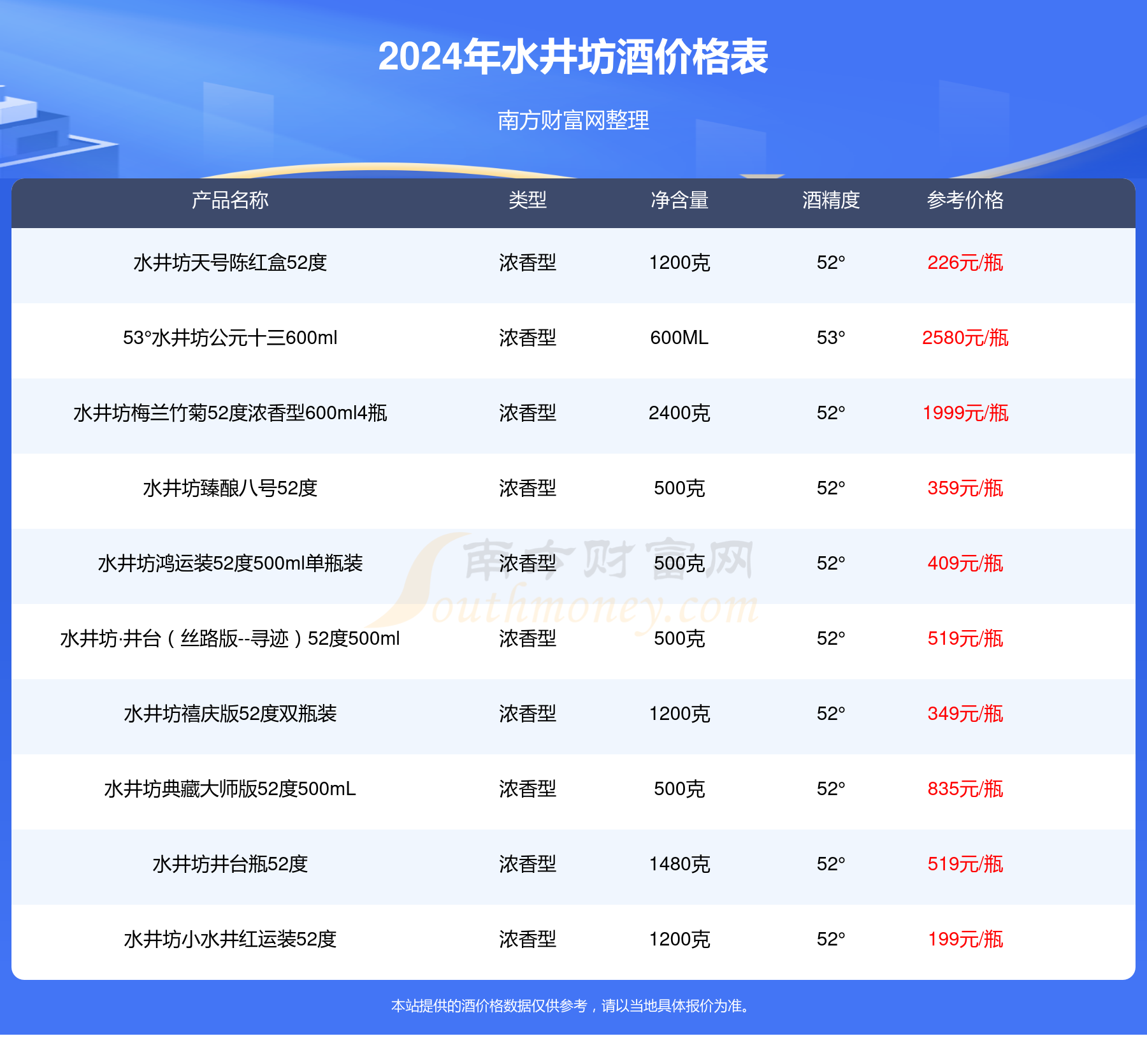Click the price 2580元/瓶
The height and width of the screenshot is (1064, 1147).
point(965,338)
